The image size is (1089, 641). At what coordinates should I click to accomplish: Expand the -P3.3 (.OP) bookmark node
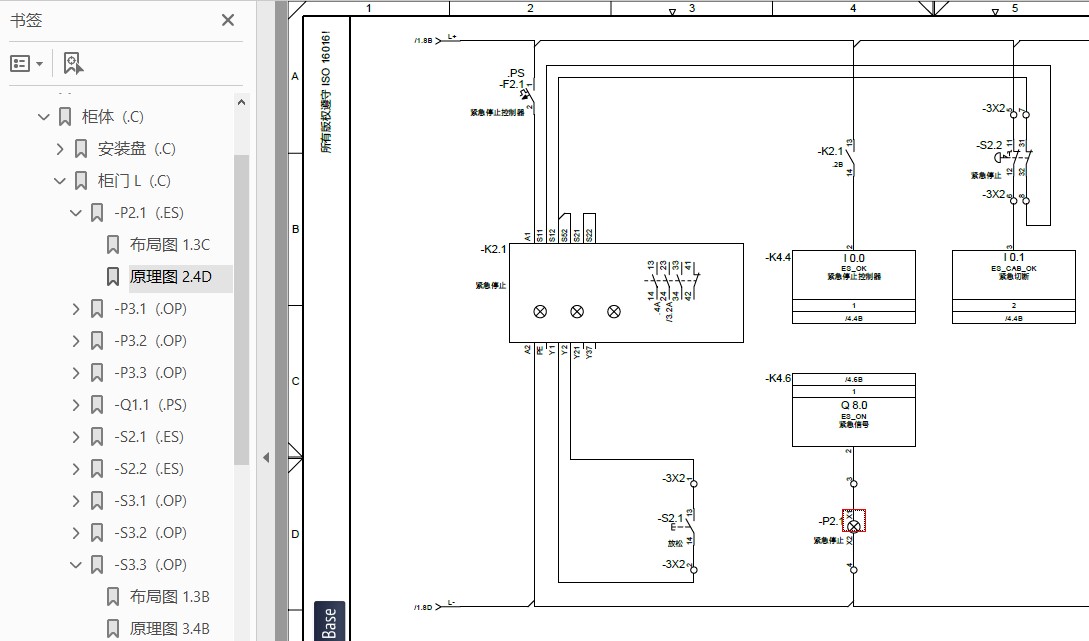click(76, 372)
